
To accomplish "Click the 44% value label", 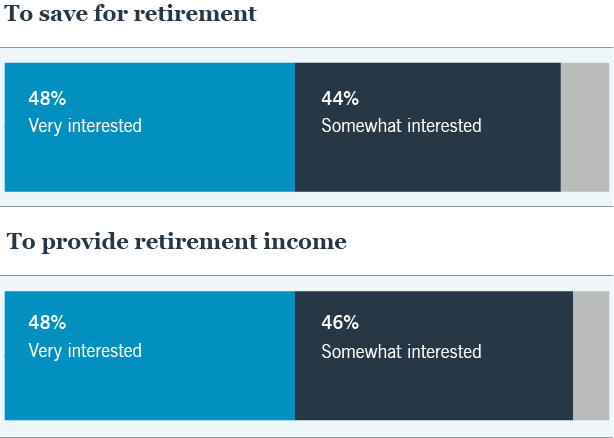I will coord(340,99).
